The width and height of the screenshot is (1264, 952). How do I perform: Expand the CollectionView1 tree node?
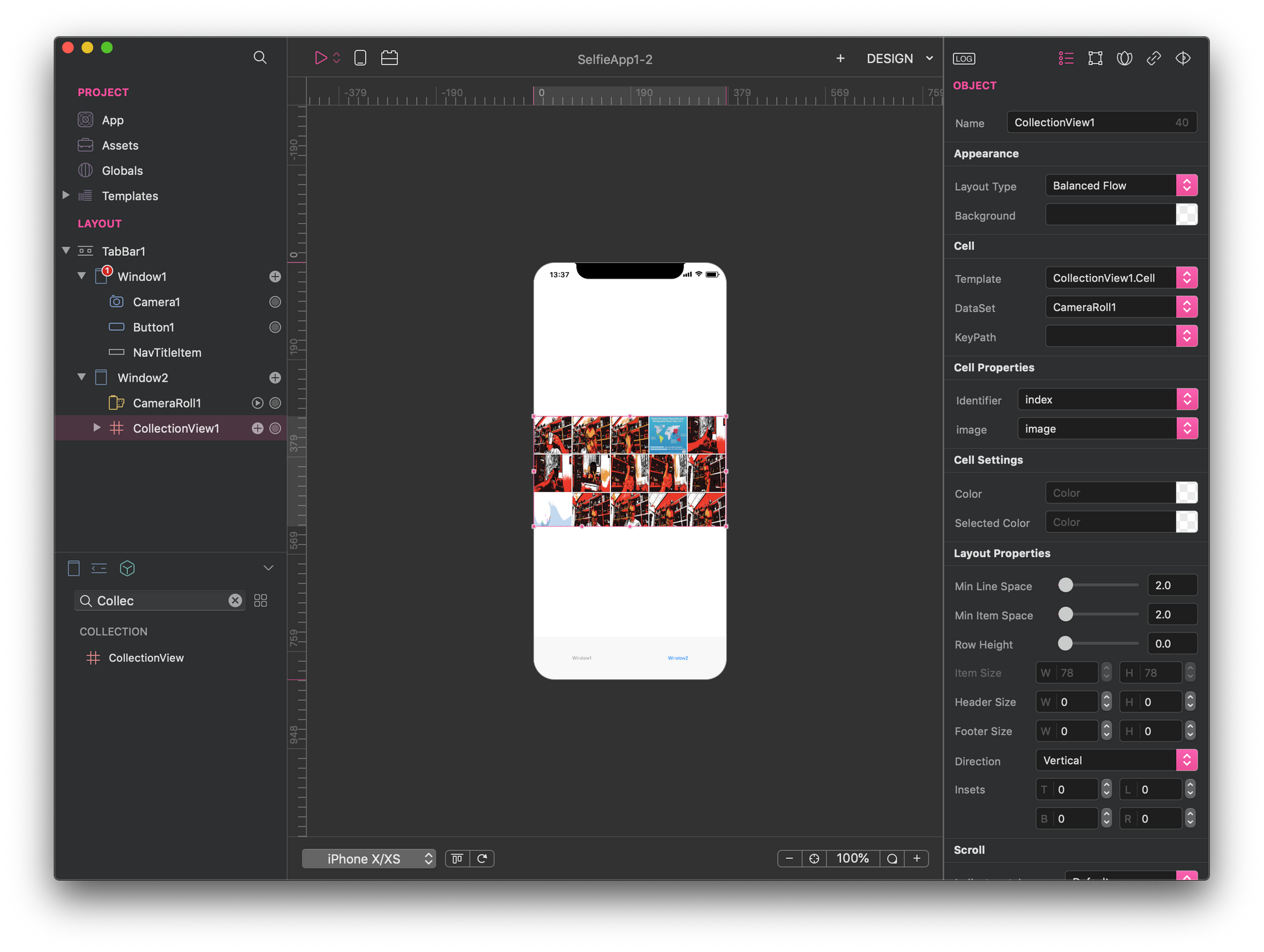(x=97, y=428)
